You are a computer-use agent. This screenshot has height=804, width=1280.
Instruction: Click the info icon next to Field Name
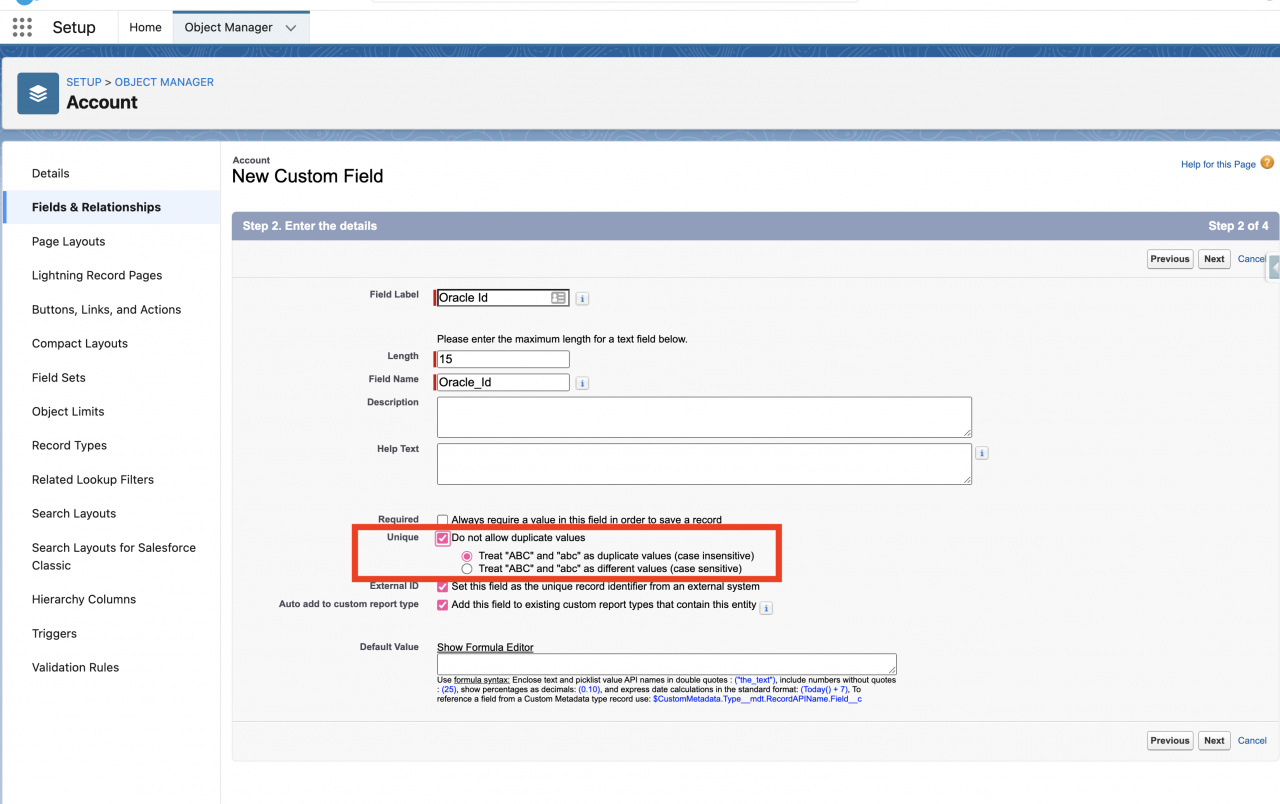coord(581,381)
